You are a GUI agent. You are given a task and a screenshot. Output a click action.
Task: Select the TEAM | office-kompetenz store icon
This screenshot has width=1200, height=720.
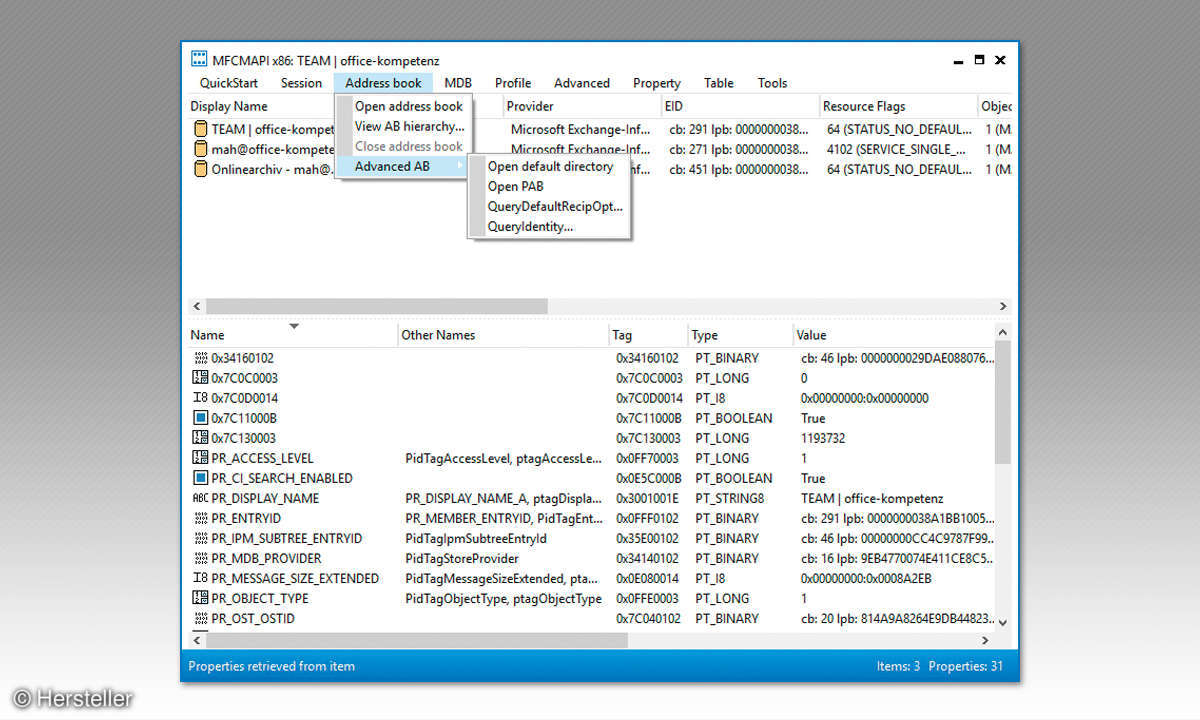coord(200,129)
